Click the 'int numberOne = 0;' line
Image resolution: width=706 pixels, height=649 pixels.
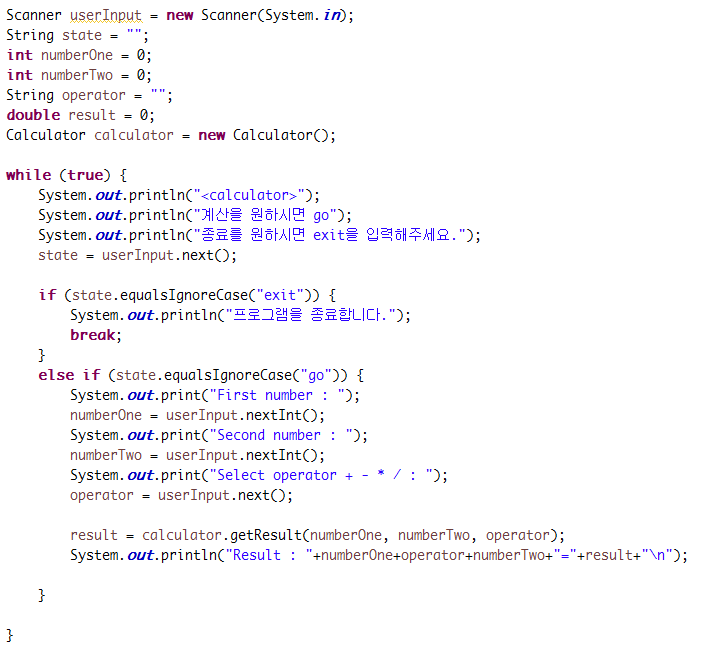pos(79,55)
